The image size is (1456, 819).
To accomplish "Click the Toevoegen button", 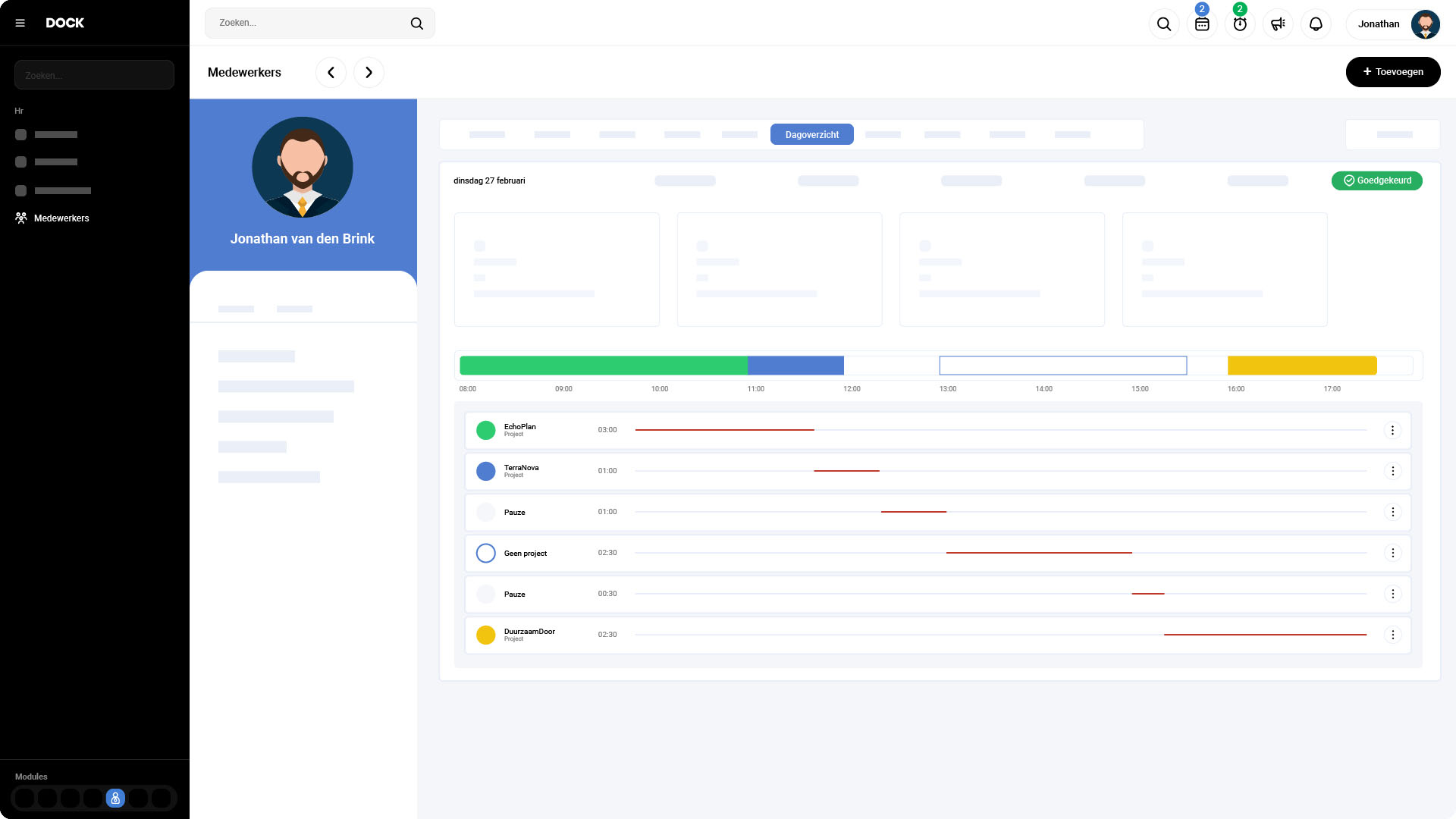I will click(x=1392, y=72).
